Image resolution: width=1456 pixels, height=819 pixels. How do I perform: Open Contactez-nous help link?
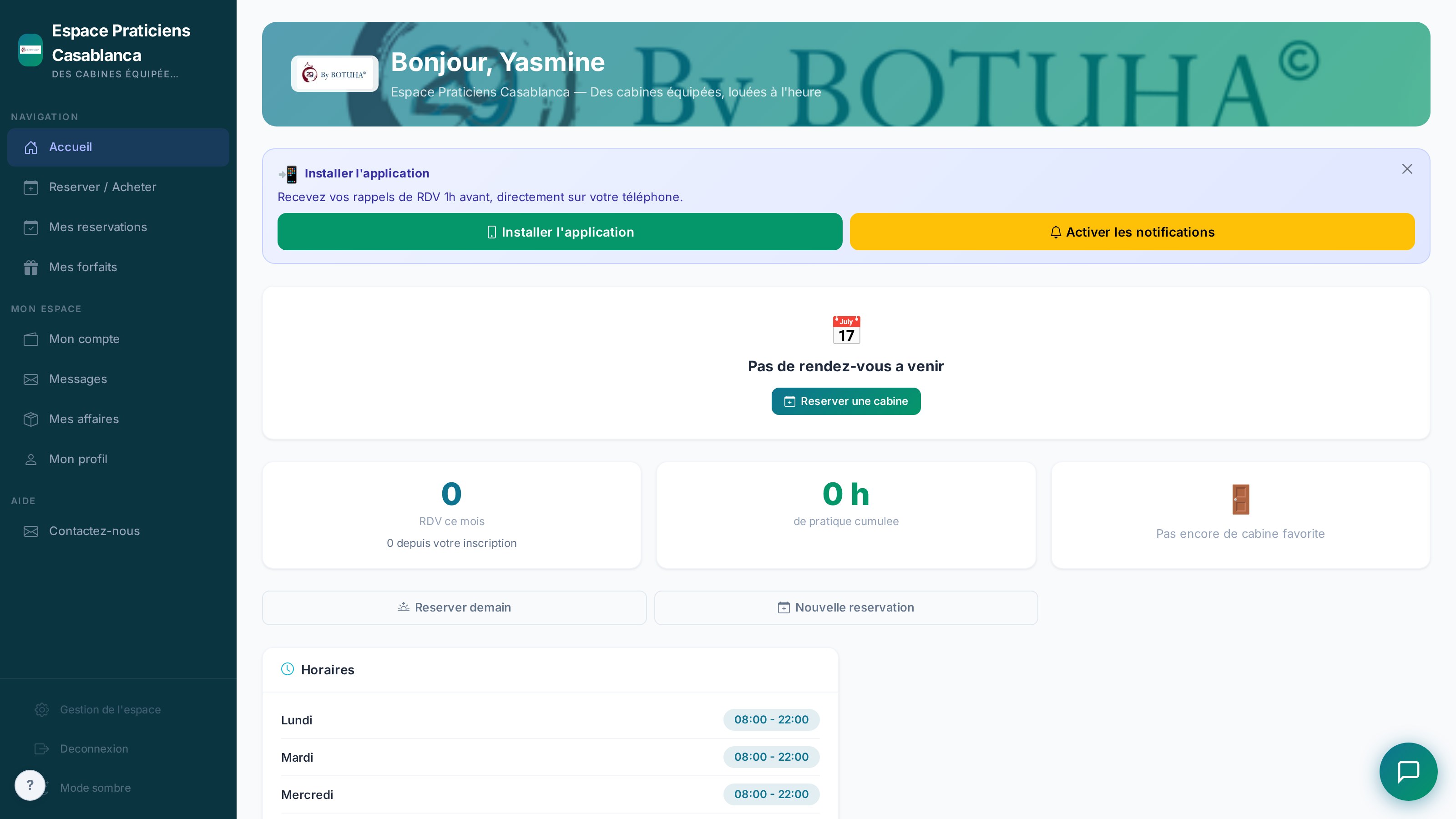[x=118, y=531]
